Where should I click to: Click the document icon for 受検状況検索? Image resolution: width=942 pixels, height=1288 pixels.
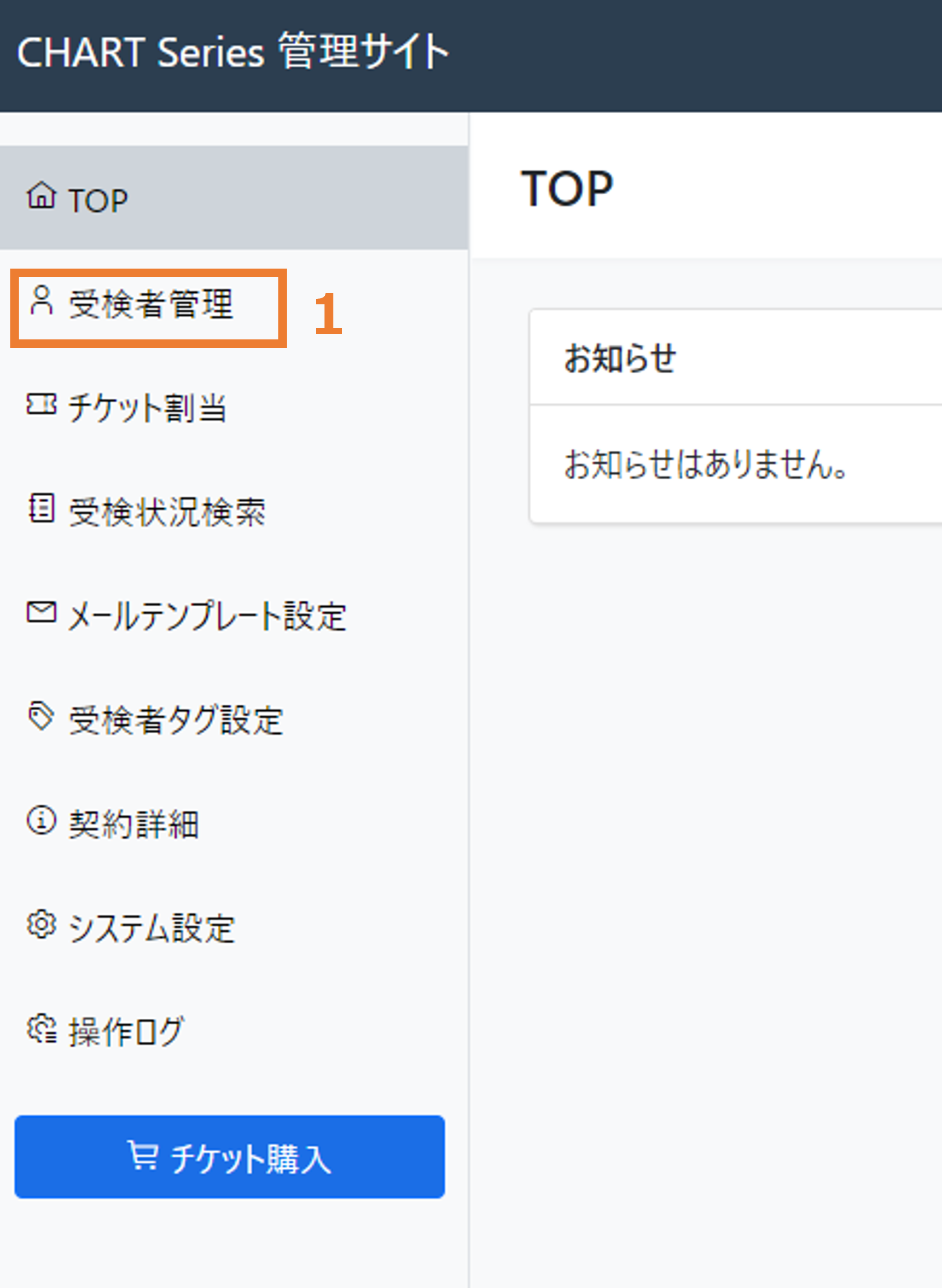[x=41, y=508]
